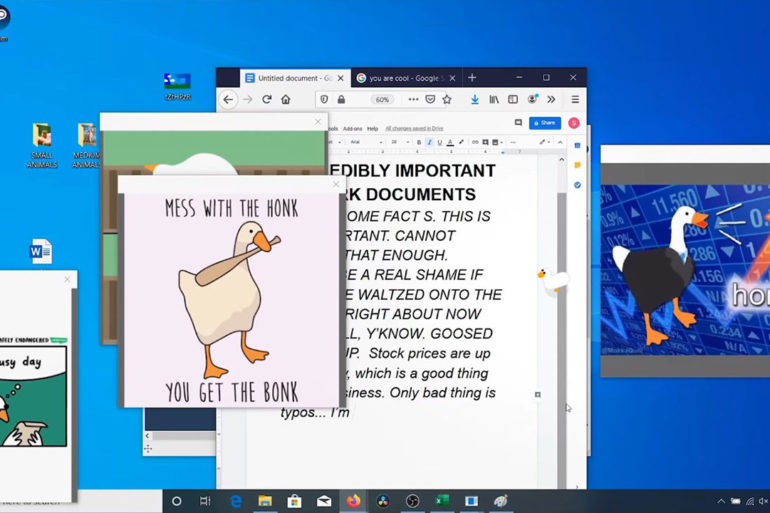Reload the page in Firefox
Image resolution: width=770 pixels, height=513 pixels.
click(x=267, y=100)
